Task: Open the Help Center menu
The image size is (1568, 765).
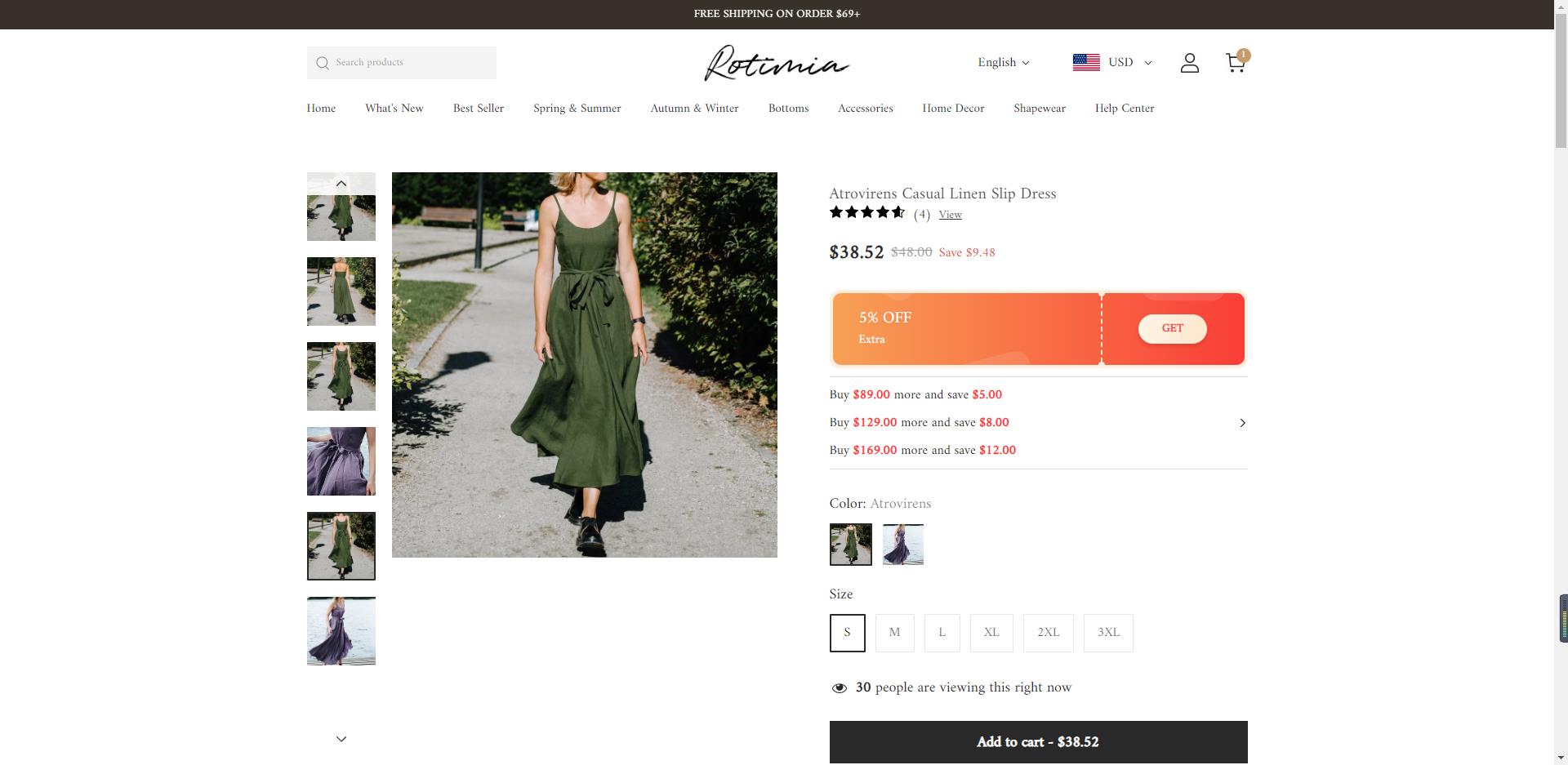Action: [1125, 109]
